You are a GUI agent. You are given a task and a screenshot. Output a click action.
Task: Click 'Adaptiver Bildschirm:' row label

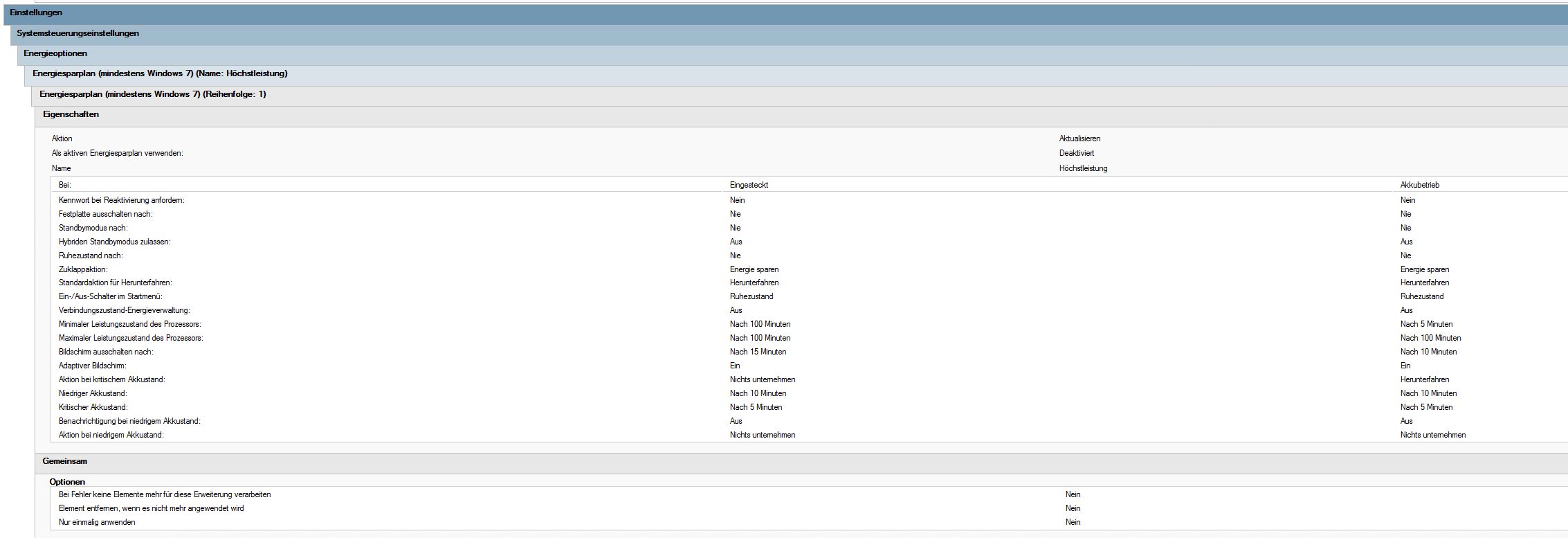(x=92, y=366)
